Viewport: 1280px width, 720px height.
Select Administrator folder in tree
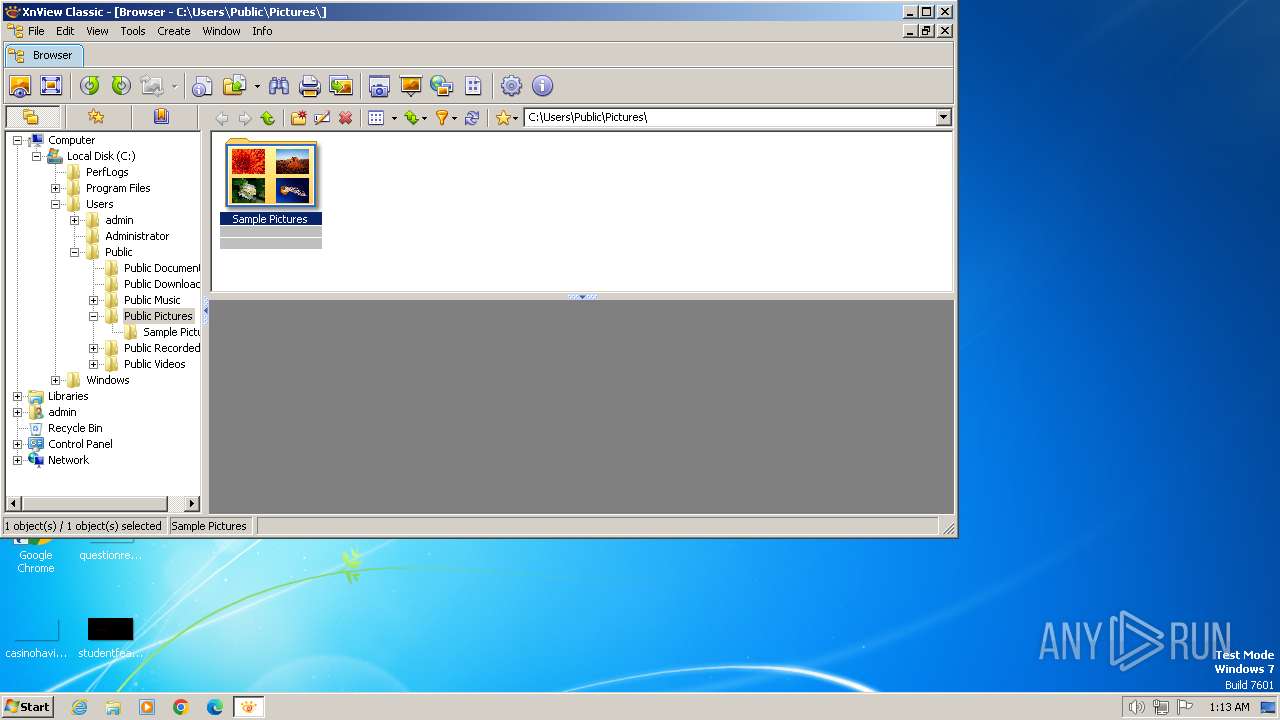coord(137,236)
